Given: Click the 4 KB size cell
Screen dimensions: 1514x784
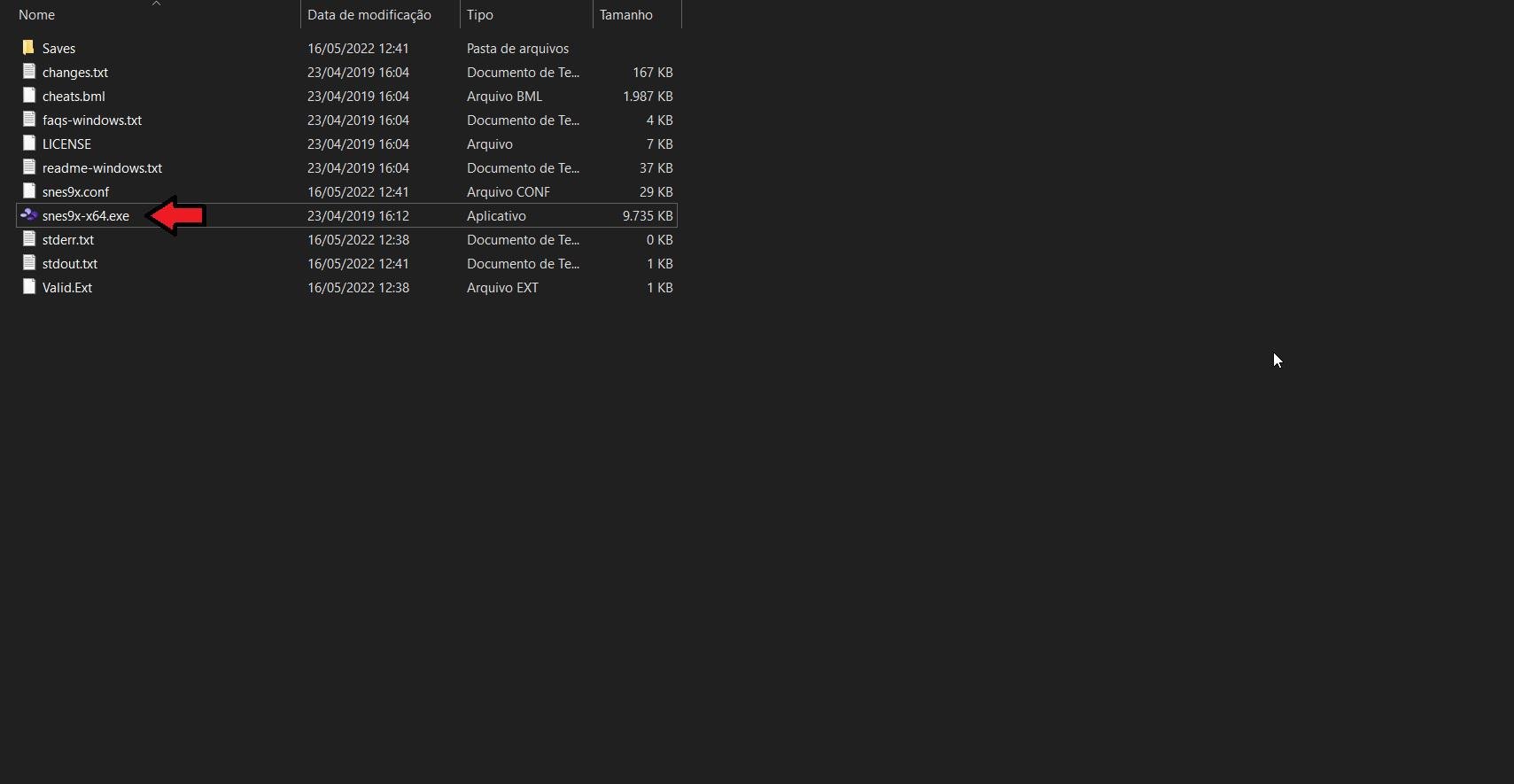Looking at the screenshot, I should click(660, 120).
